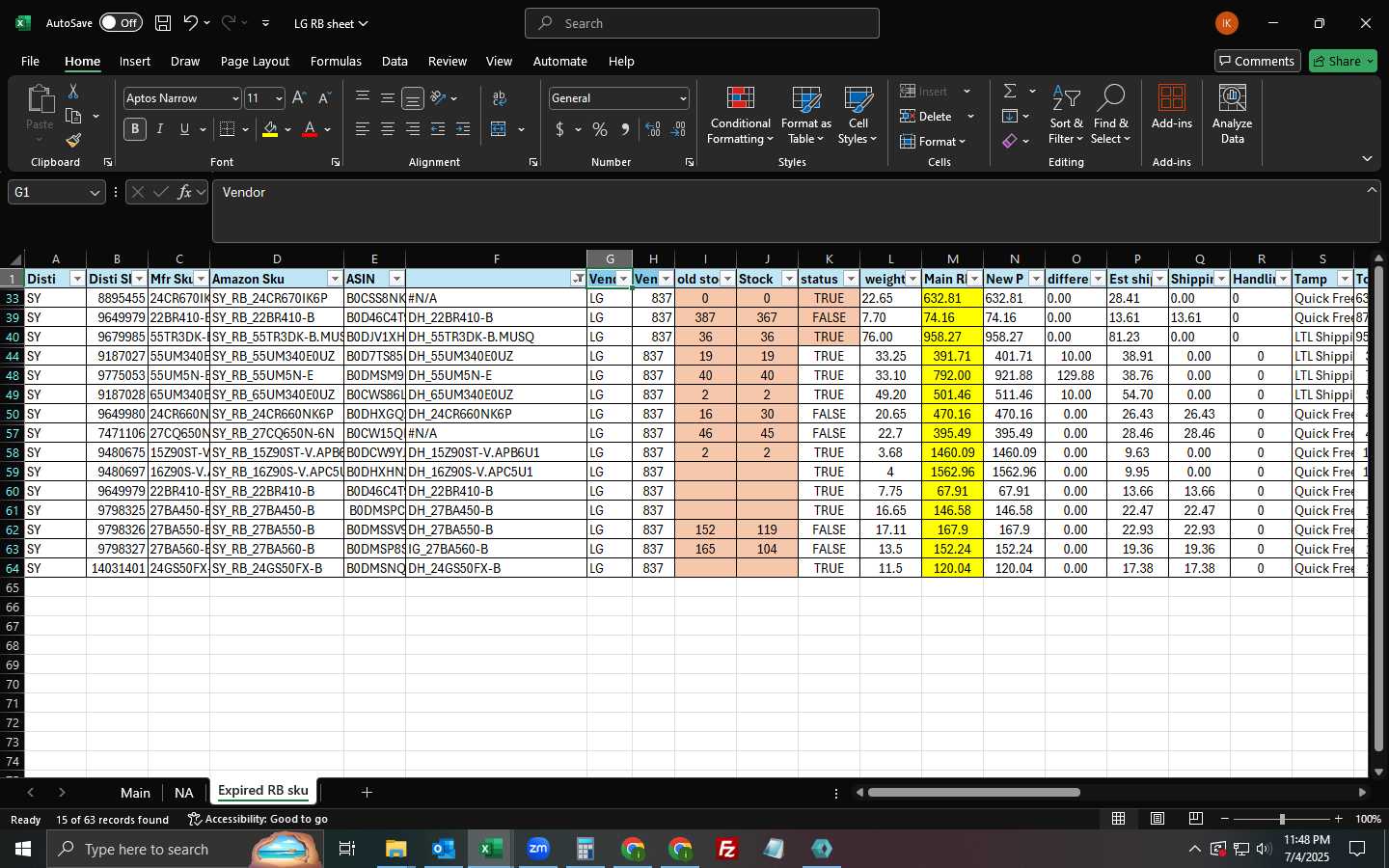Click the Format Painter brush icon
The height and width of the screenshot is (868, 1389).
(x=73, y=140)
